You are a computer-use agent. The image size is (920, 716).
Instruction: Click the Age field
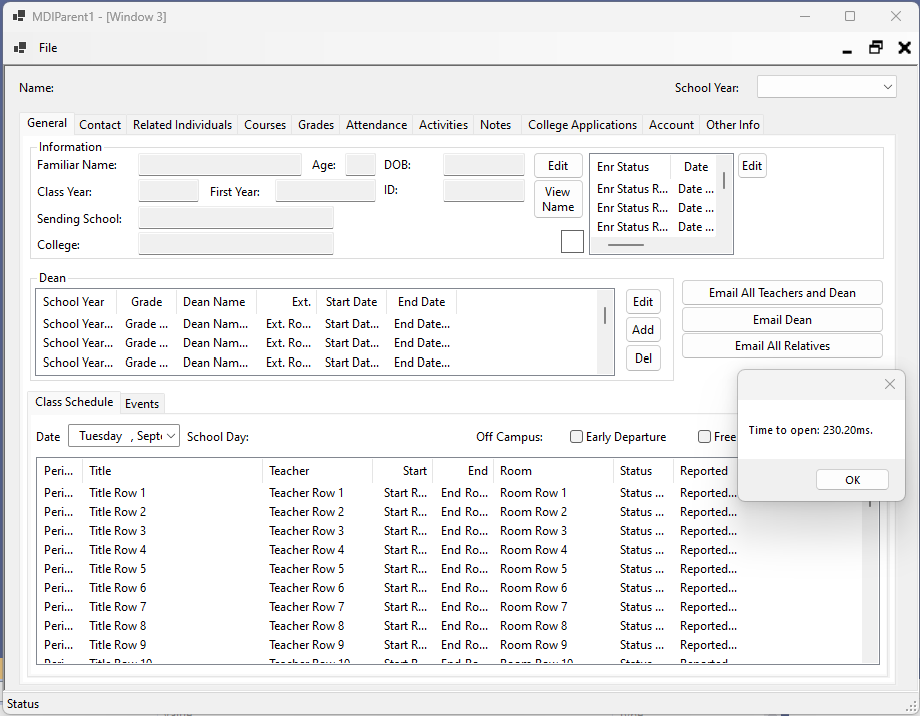click(x=360, y=165)
